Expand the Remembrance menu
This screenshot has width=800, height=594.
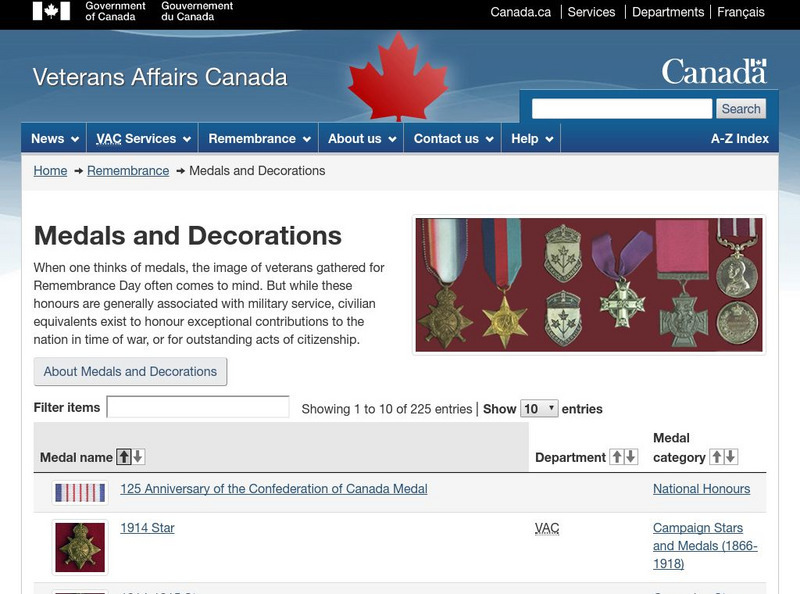[259, 138]
